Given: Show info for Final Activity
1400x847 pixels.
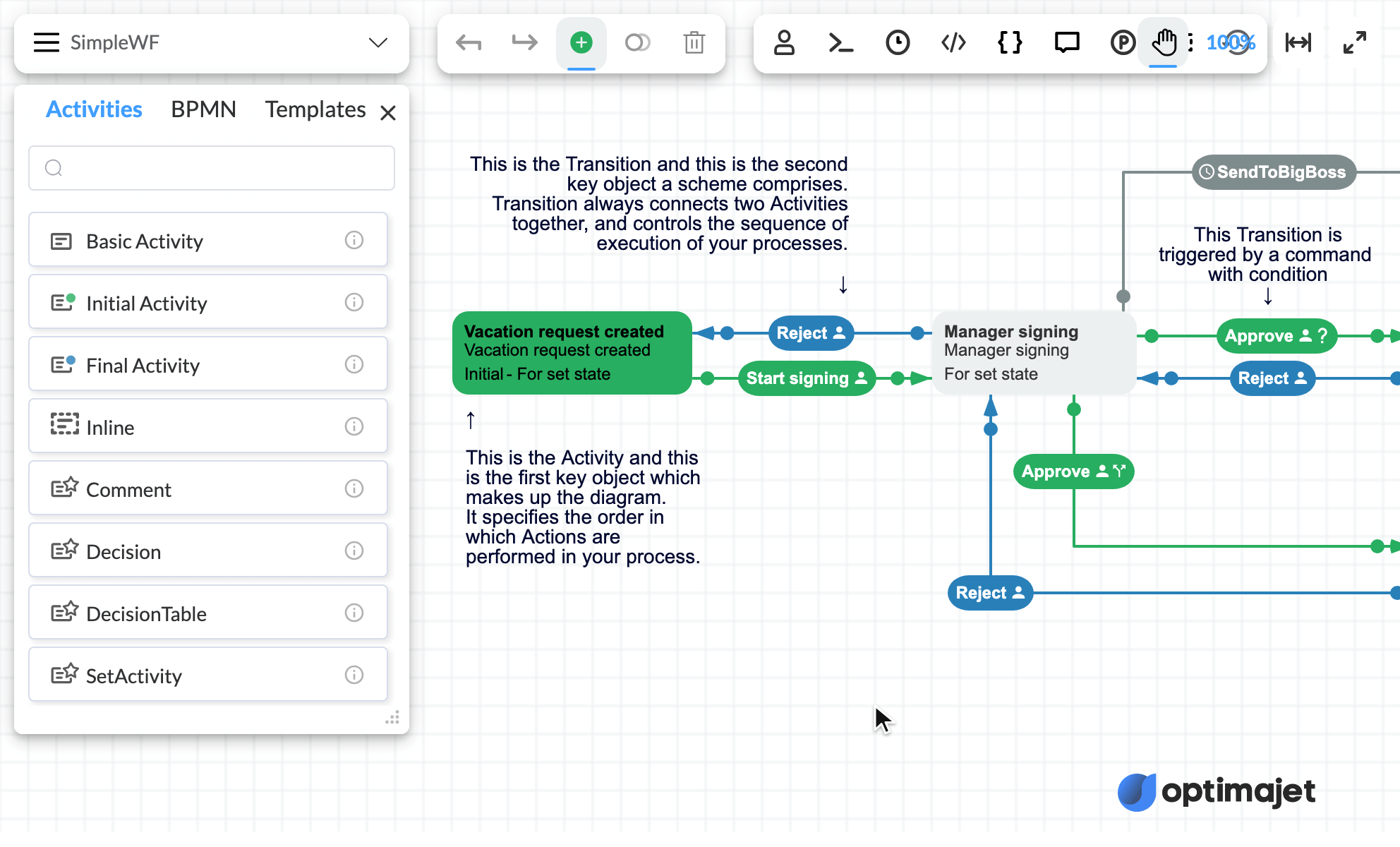Looking at the screenshot, I should click(354, 364).
